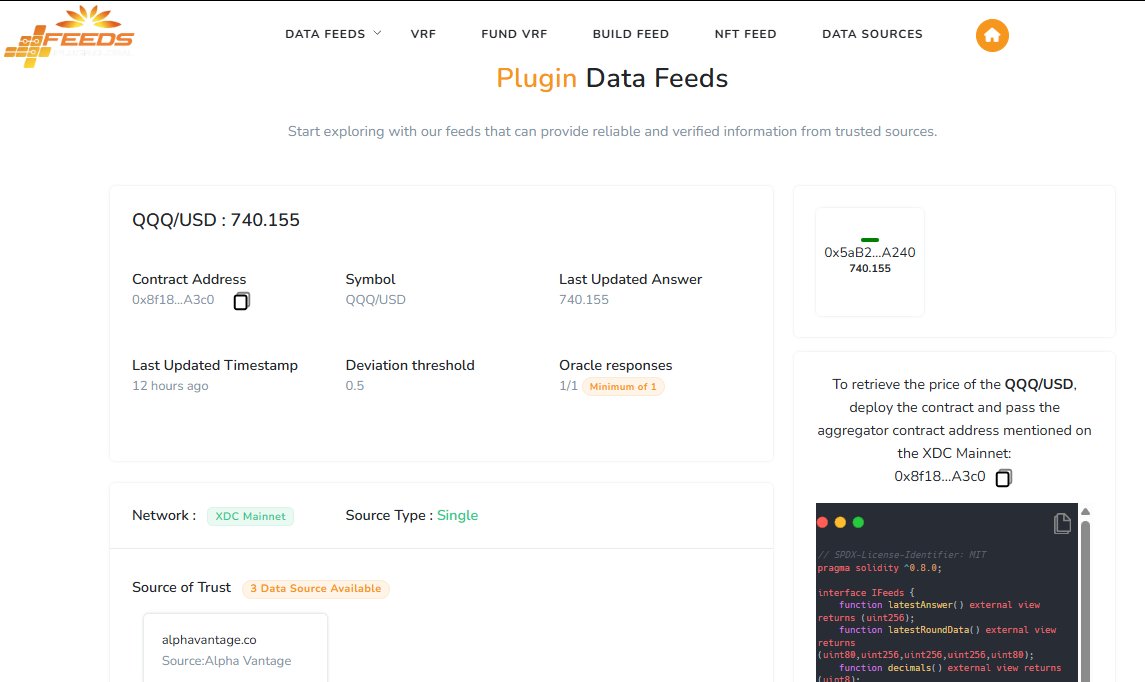1145x682 pixels.
Task: Navigate to BUILD FEED
Action: [x=631, y=34]
